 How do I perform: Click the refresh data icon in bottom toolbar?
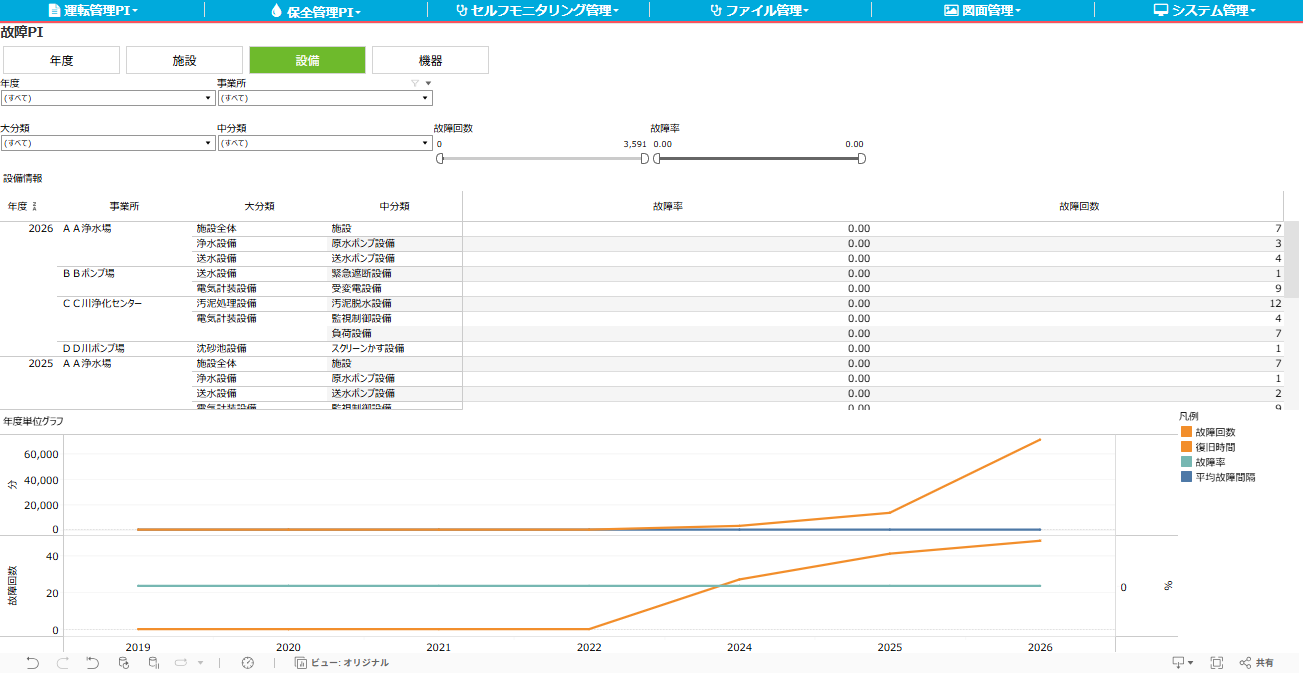pyautogui.click(x=124, y=663)
